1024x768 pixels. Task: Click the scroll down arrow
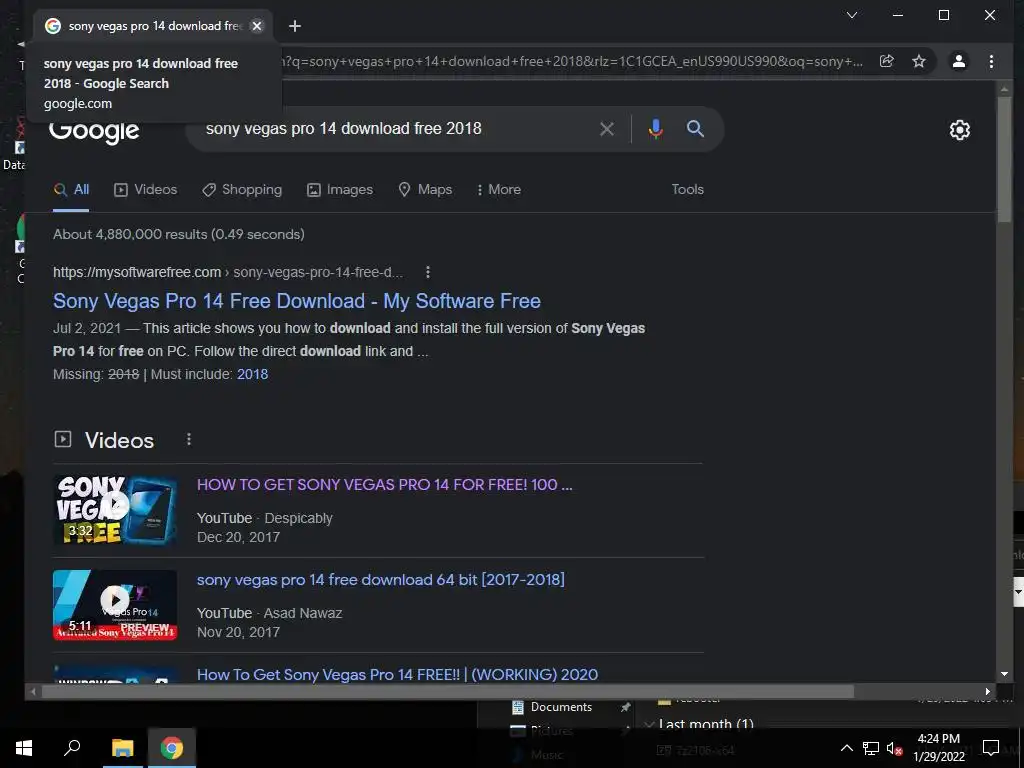1004,674
